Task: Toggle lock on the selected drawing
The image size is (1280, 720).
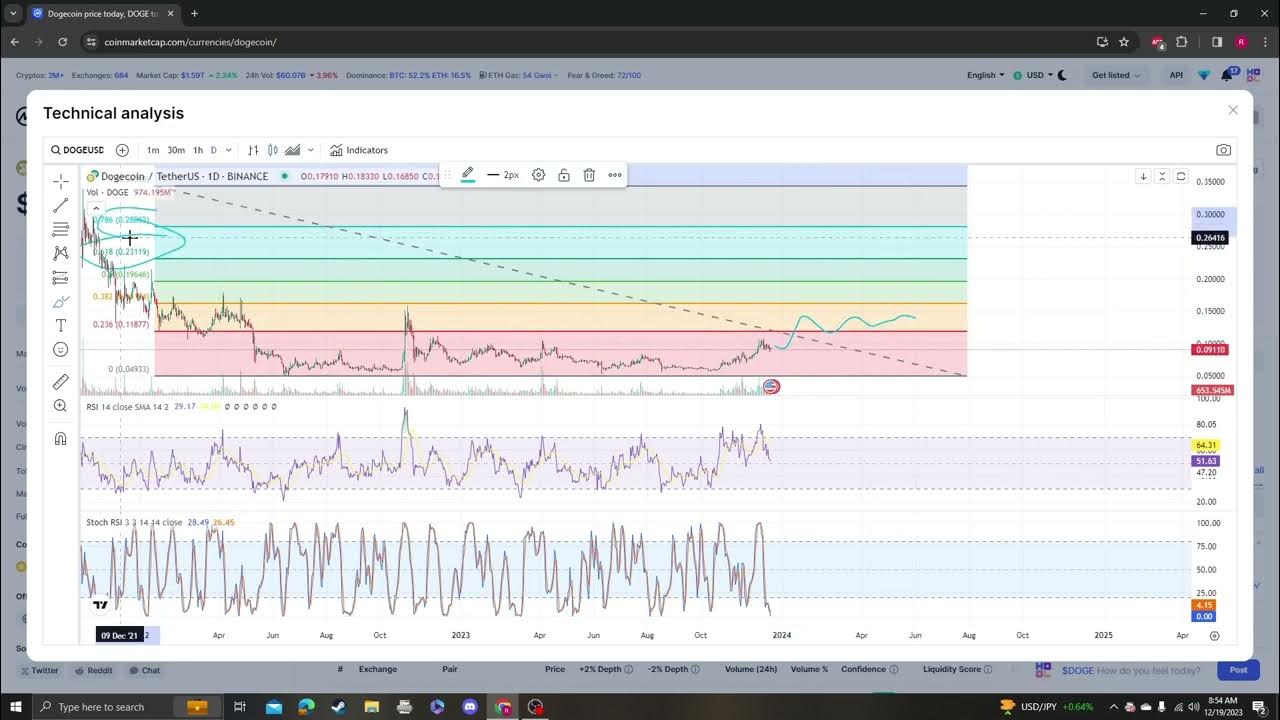Action: [x=564, y=175]
